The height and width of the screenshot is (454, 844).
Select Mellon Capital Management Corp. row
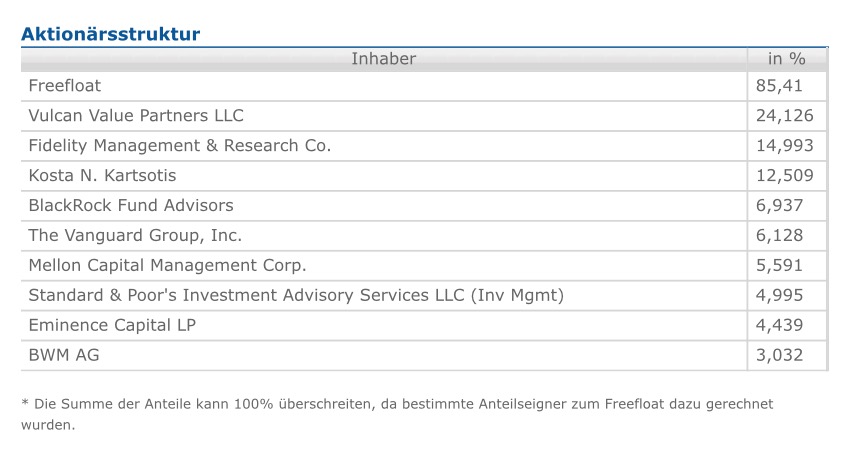click(167, 266)
